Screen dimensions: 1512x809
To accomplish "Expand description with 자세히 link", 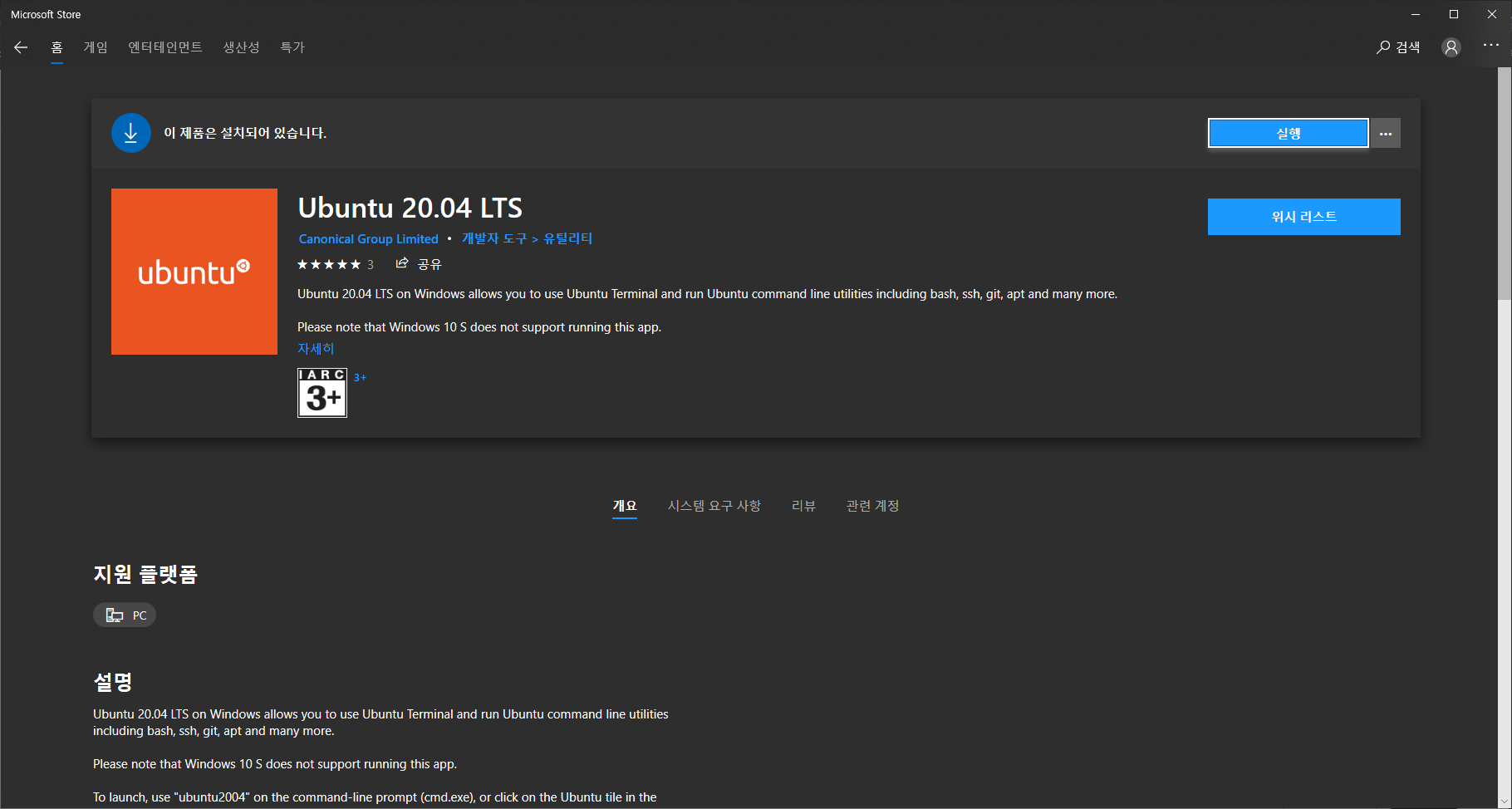I will [316, 349].
